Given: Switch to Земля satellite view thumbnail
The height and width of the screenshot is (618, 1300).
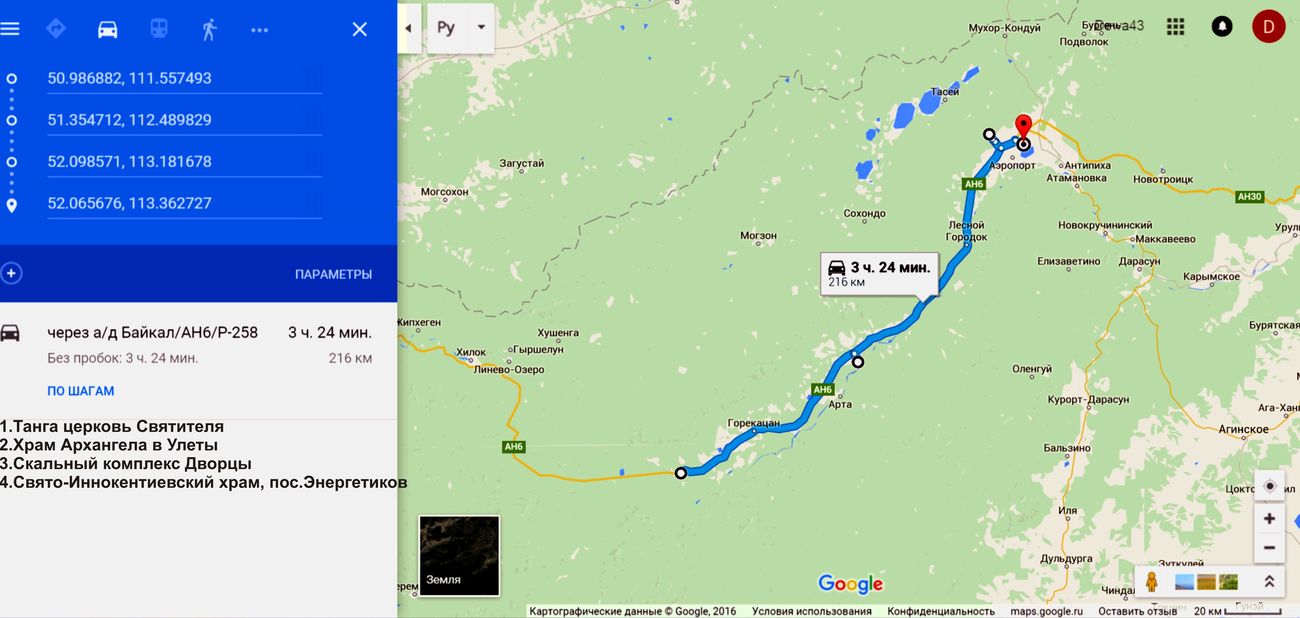Looking at the screenshot, I should click(x=459, y=555).
